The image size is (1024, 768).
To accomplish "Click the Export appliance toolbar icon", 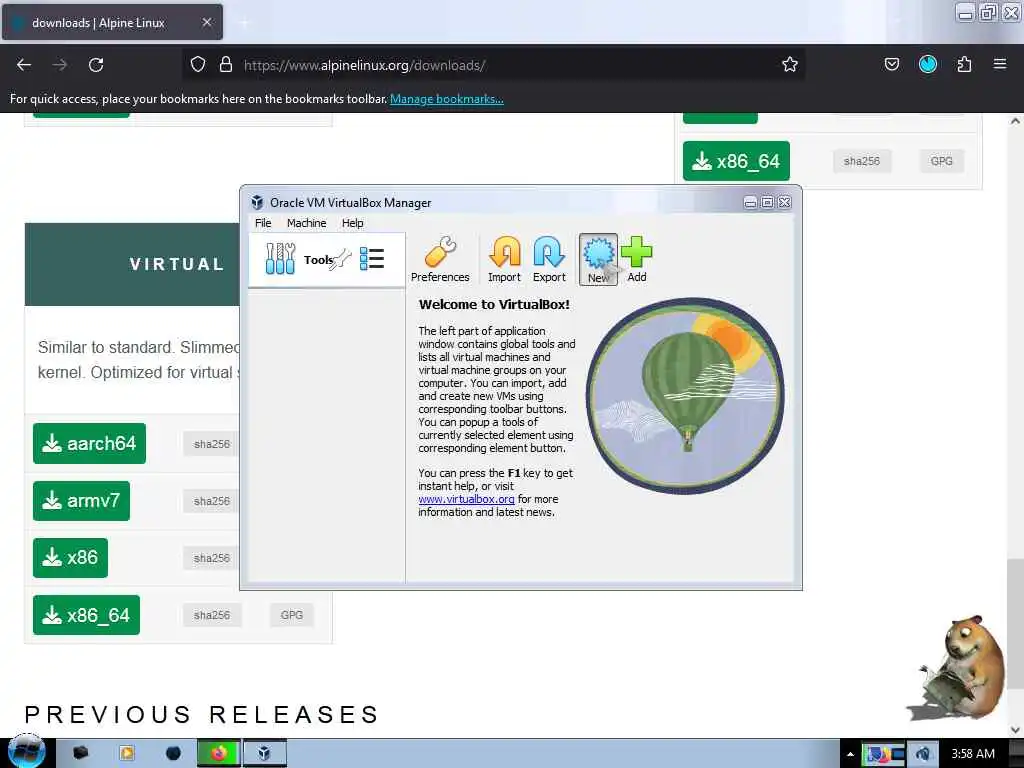I will click(x=549, y=260).
